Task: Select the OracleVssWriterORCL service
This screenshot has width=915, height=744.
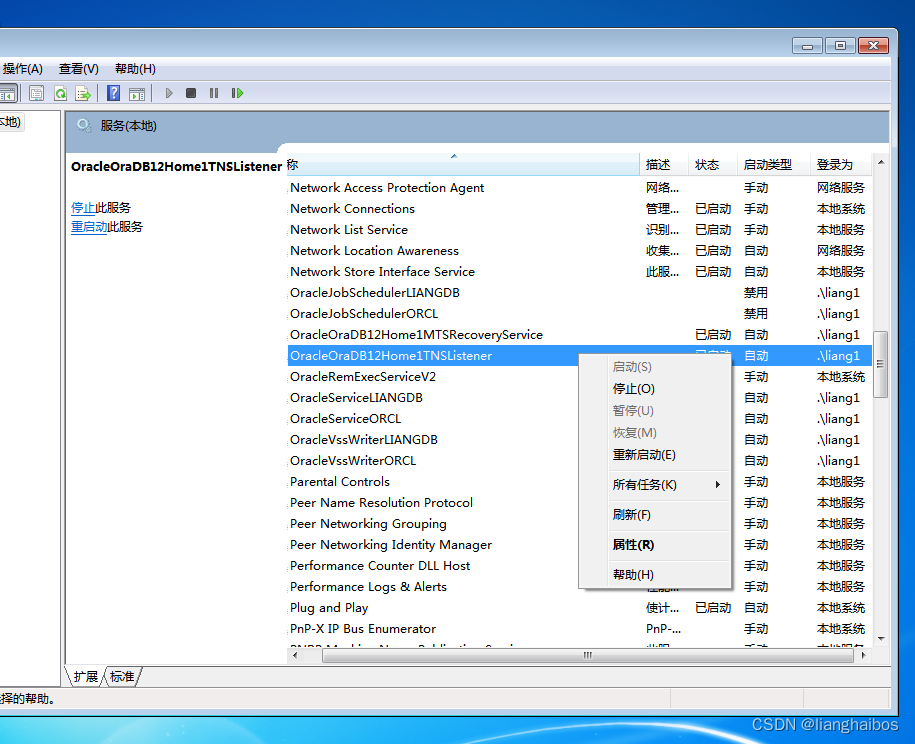Action: click(353, 461)
